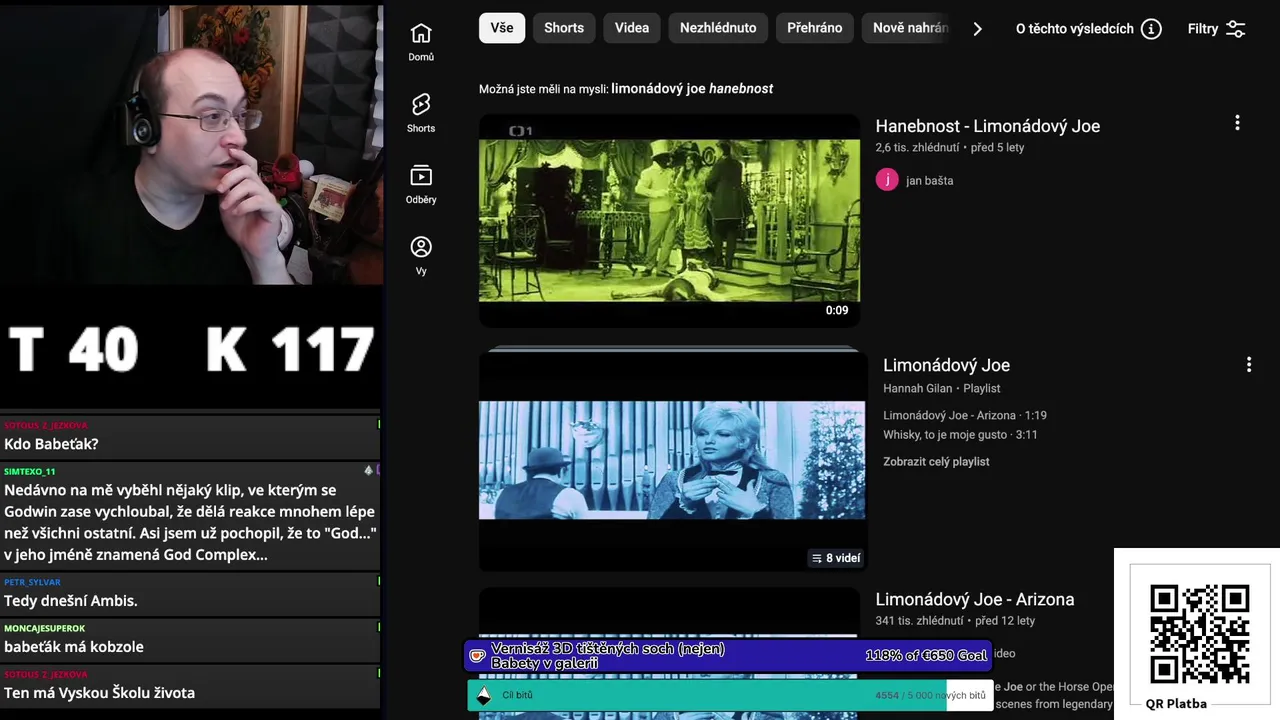Viewport: 1280px width, 720px height.
Task: Click the T 40 K 117 counter overlay
Action: coord(190,349)
